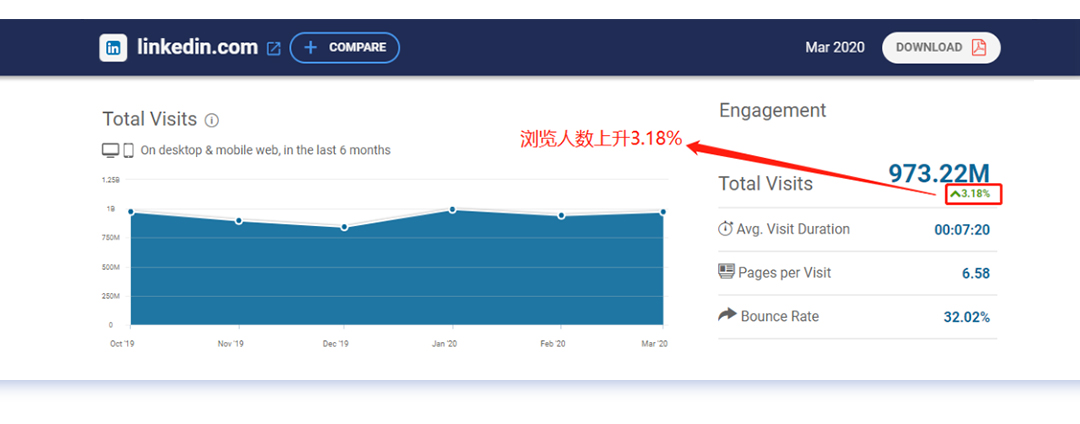This screenshot has width=1080, height=424.
Task: Click the mobile device icon
Action: (128, 150)
